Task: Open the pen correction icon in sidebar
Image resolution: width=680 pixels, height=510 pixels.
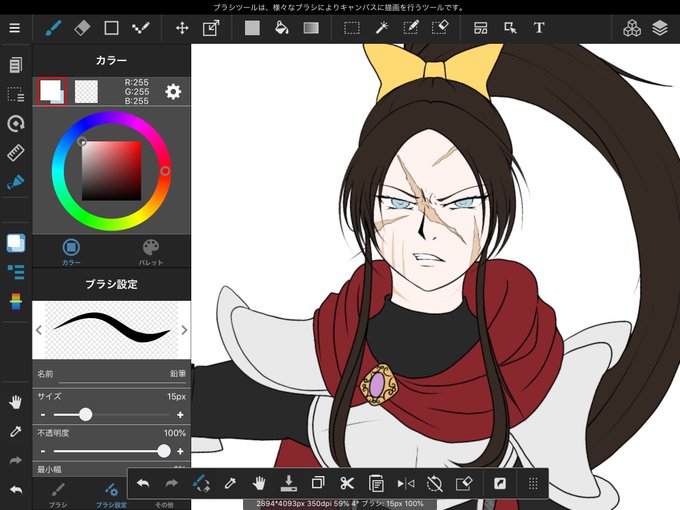Action: tap(16, 182)
